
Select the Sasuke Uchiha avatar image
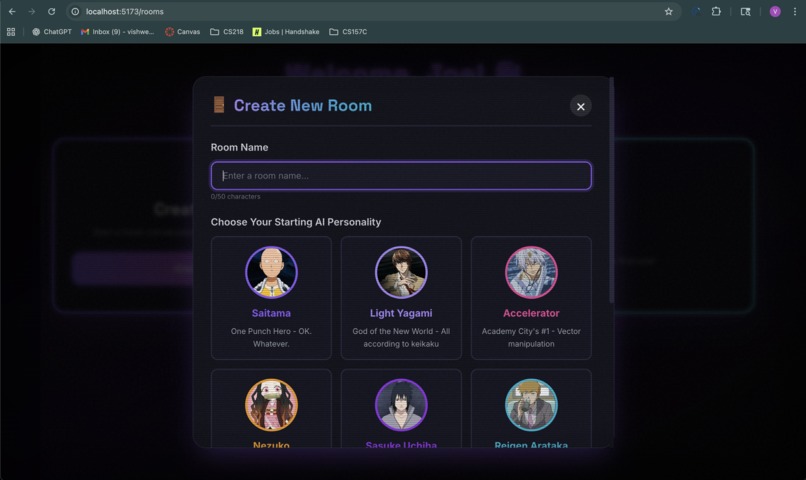click(401, 405)
